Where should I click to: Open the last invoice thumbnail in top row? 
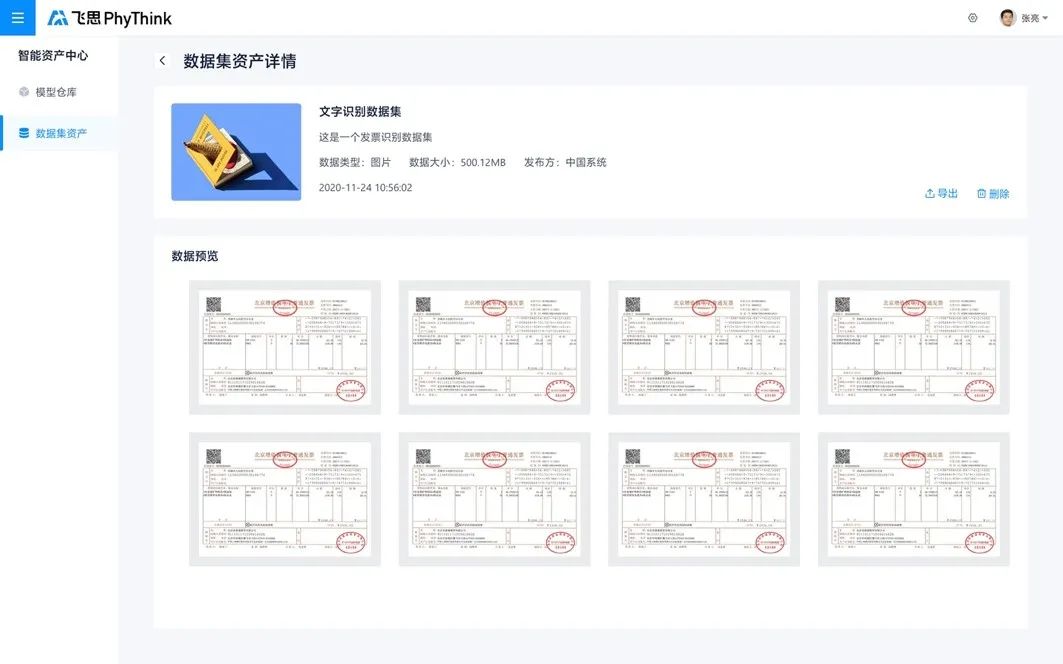[x=913, y=347]
